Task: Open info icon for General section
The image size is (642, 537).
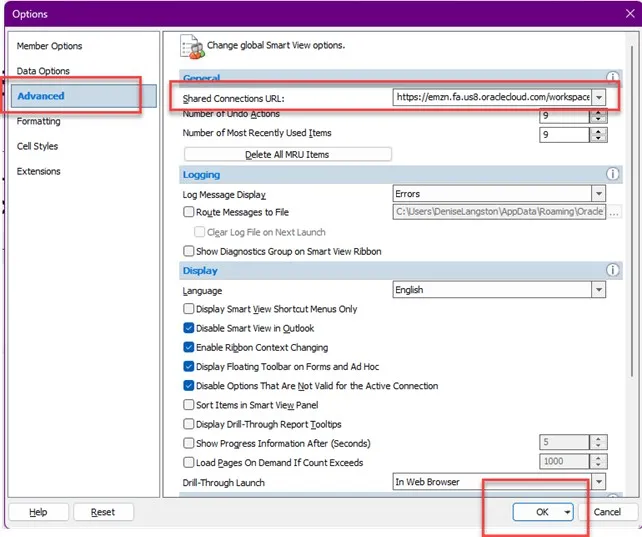Action: [612, 77]
